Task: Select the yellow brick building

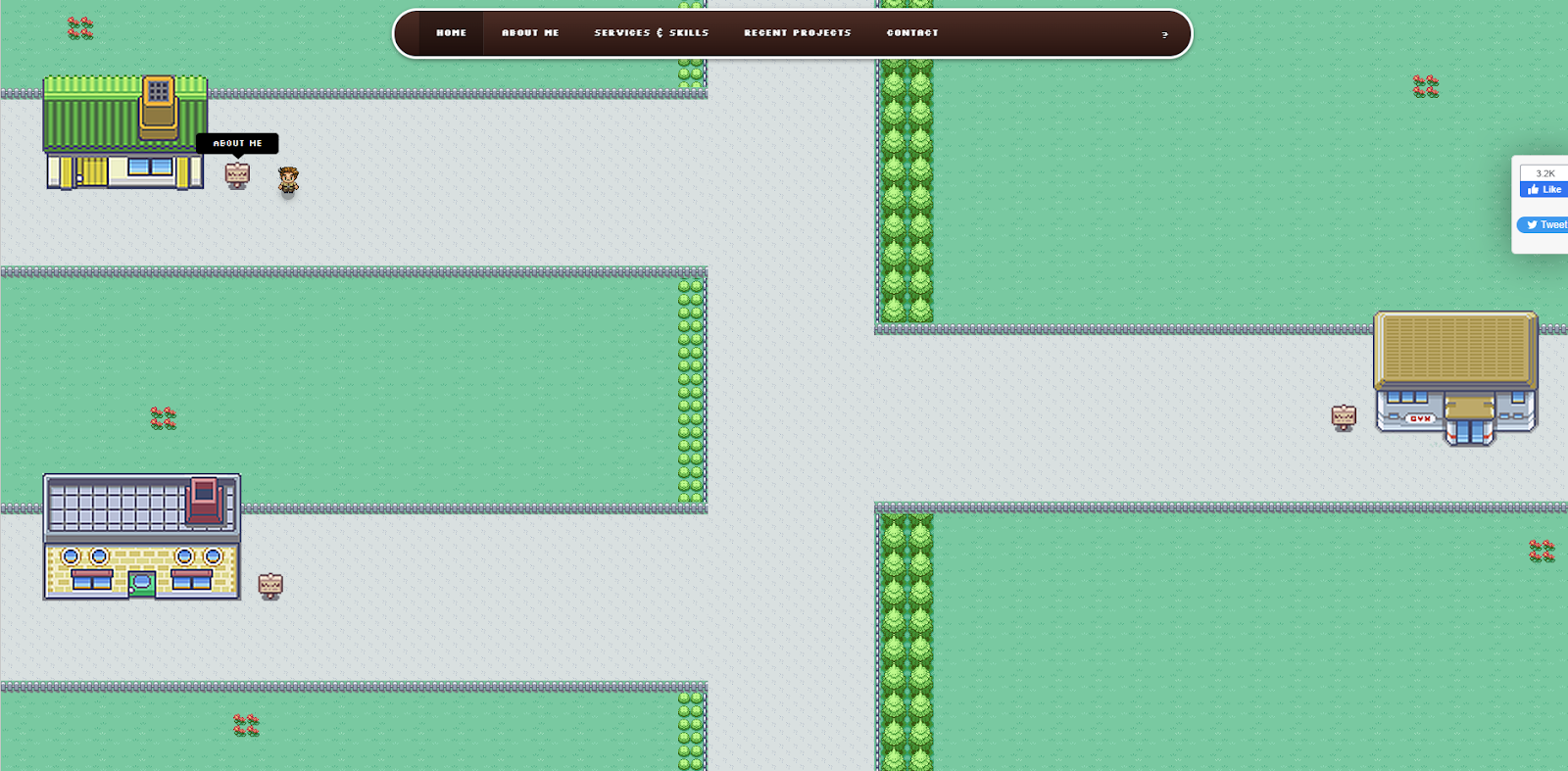Action: point(142,537)
